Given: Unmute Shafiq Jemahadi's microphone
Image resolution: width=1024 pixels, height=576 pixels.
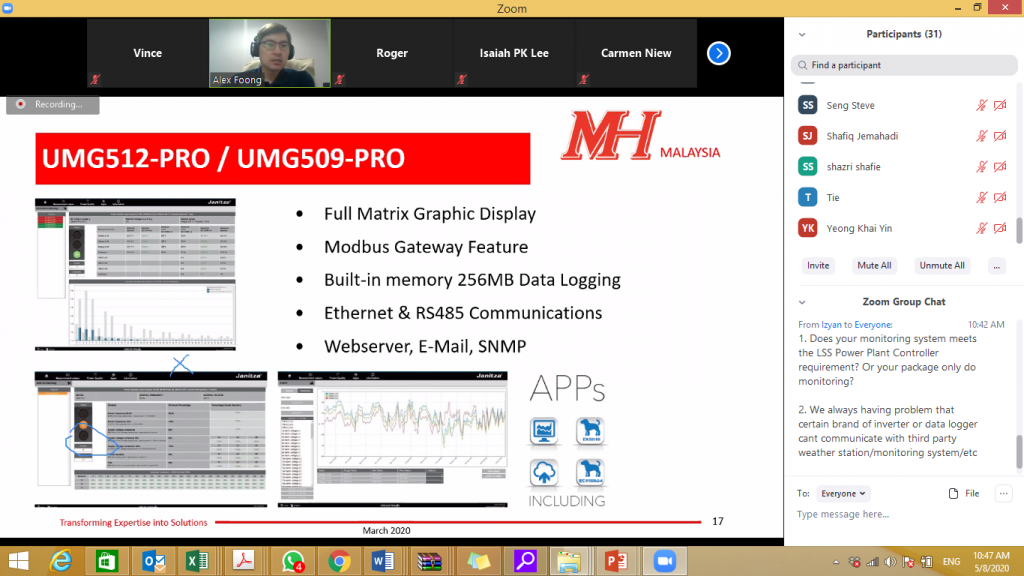Looking at the screenshot, I should (982, 136).
